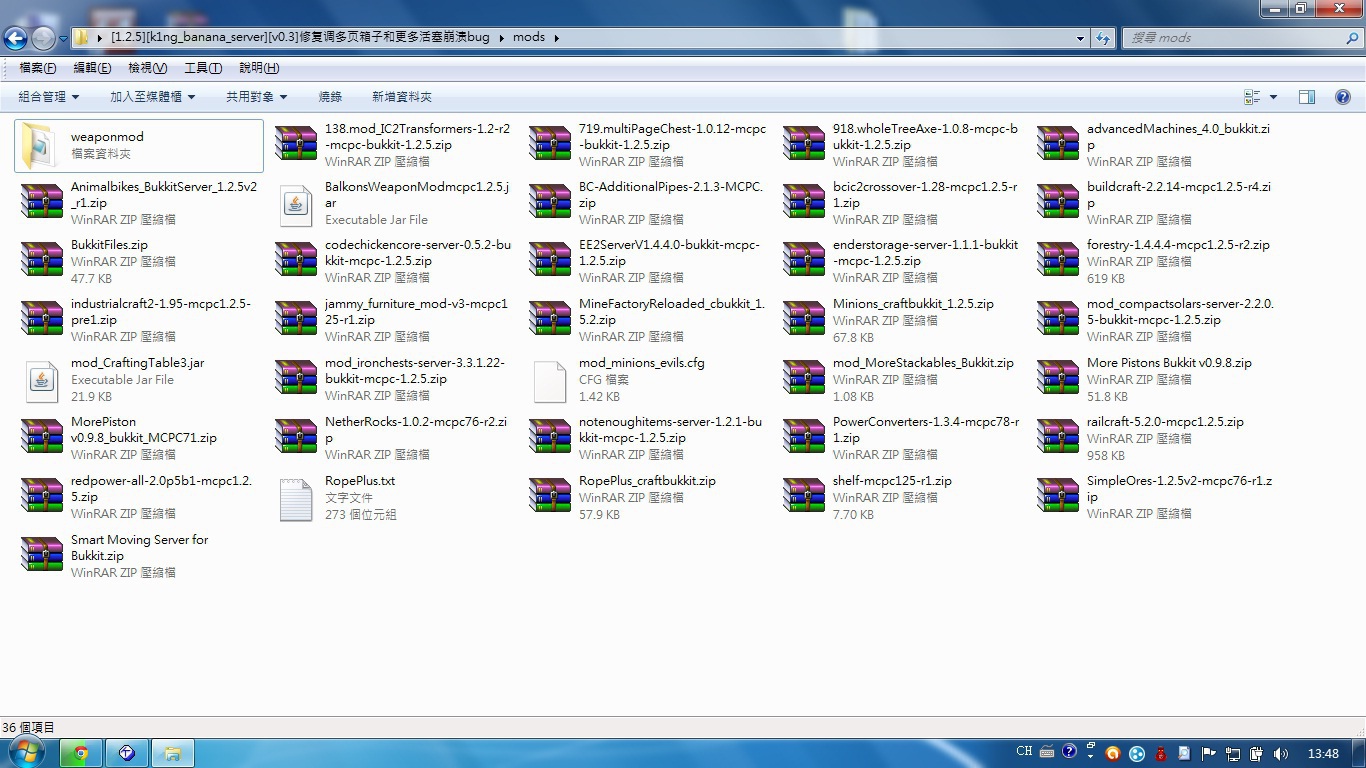This screenshot has width=1366, height=768.
Task: Expand the 共用對象 dropdown
Action: point(256,97)
